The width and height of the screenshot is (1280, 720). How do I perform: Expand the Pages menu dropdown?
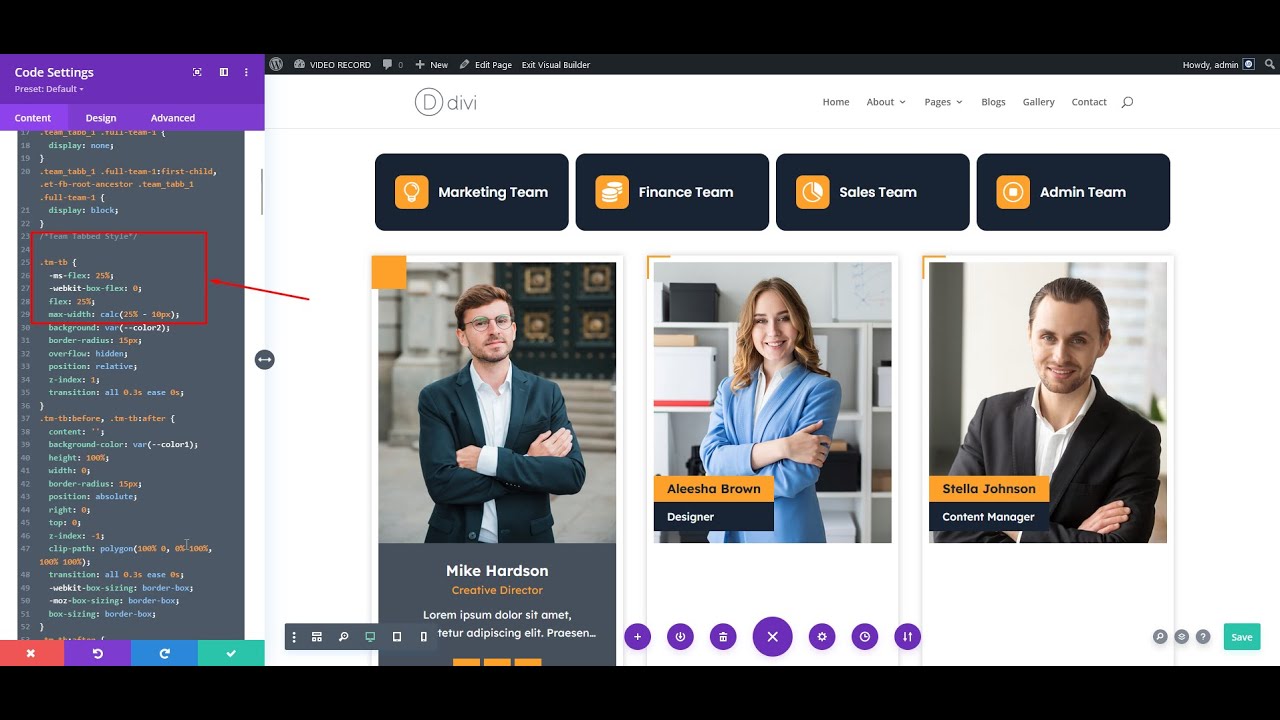pos(943,102)
